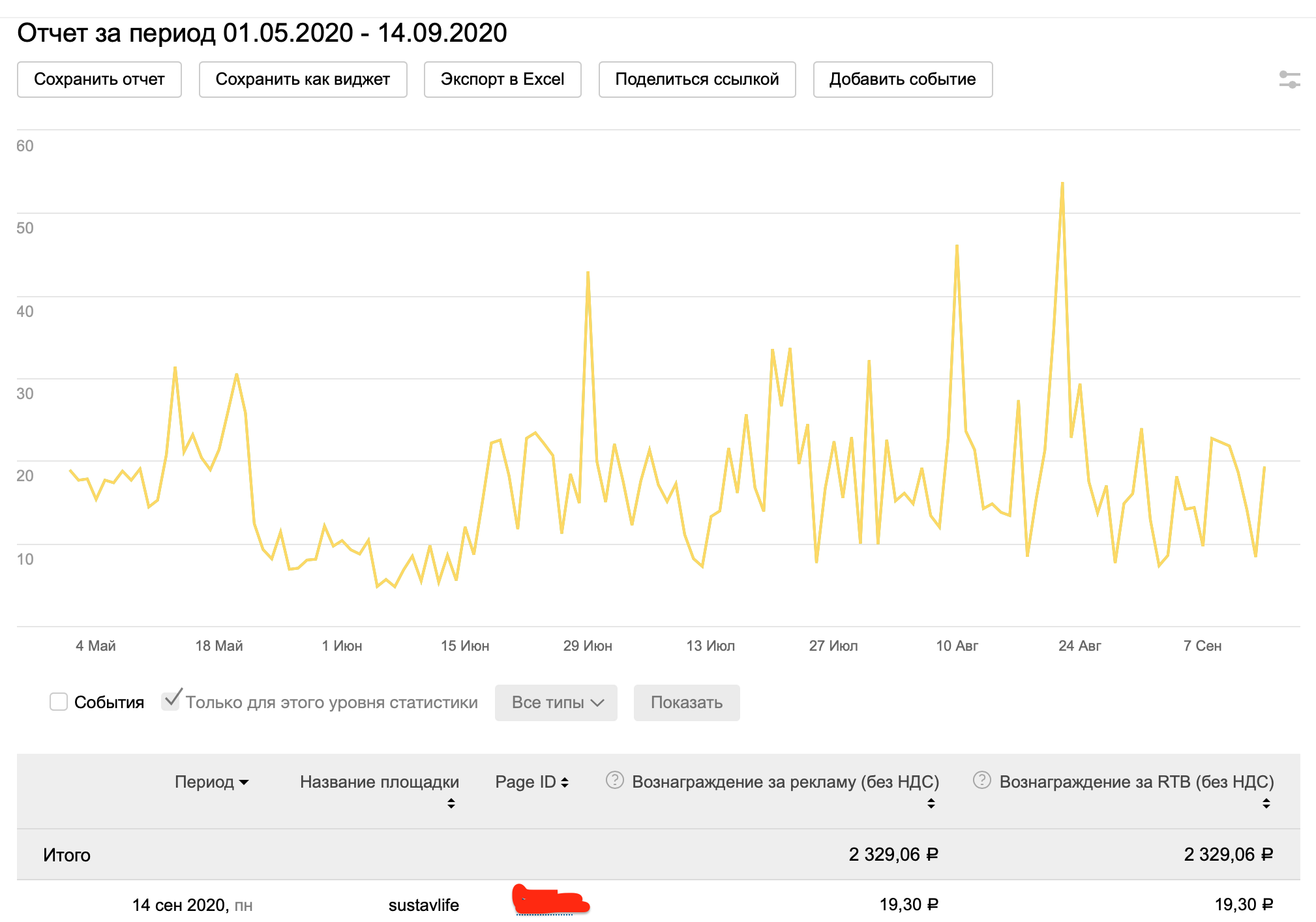
Task: Export report via Экспорт в Excel
Action: coord(502,80)
